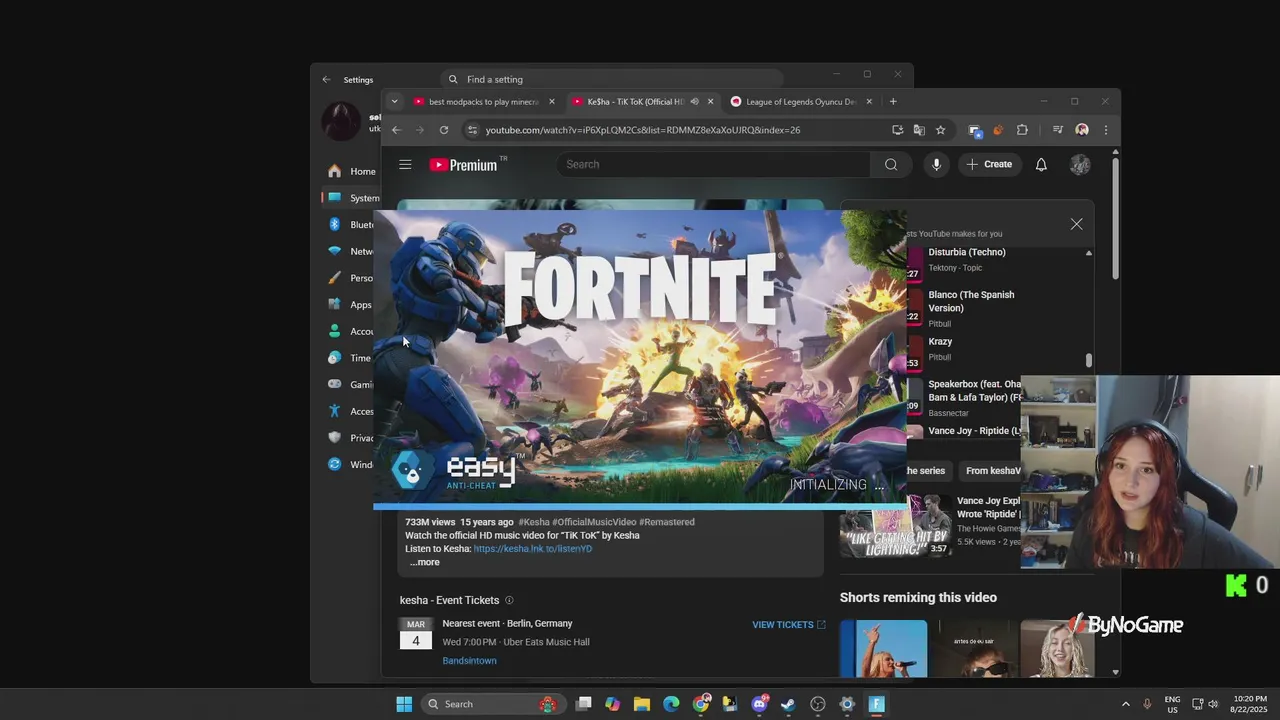Select Personalization brush icon in Settings
Screen dimensions: 1280x720
pos(335,278)
